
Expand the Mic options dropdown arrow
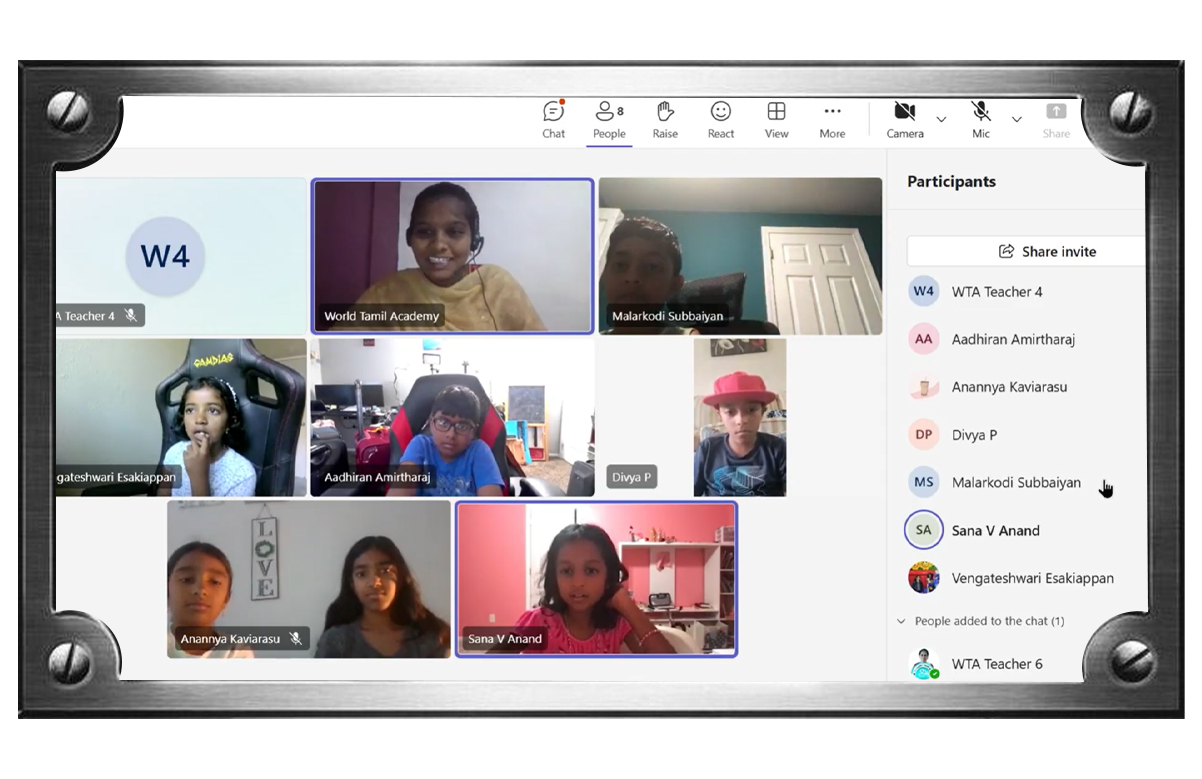point(1016,120)
